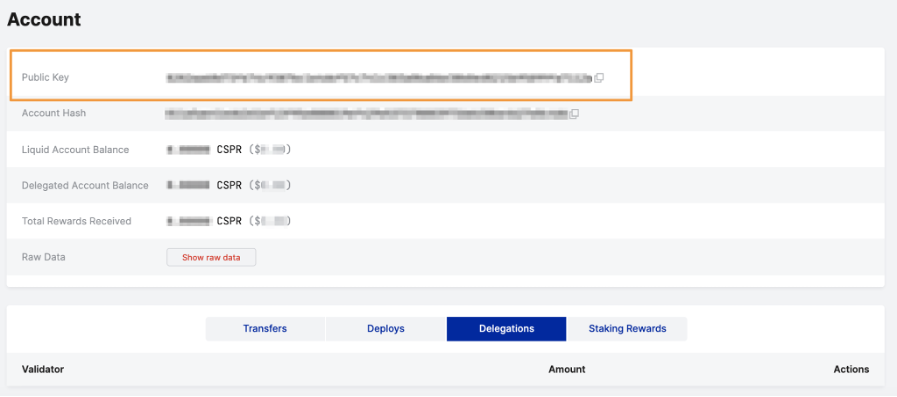Click the Actions column header
Viewport: 897px width, 397px height.
pyautogui.click(x=851, y=370)
